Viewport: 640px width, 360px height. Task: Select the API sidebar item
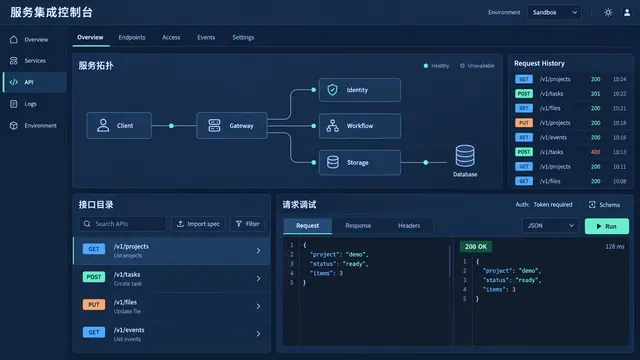(34, 82)
